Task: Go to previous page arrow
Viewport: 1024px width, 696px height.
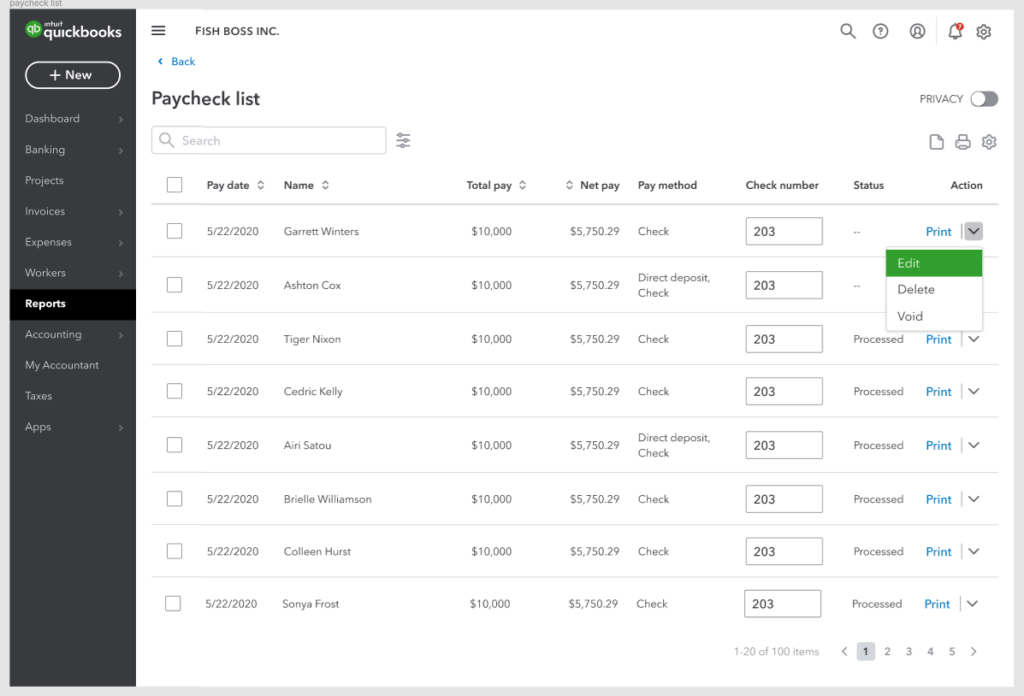Action: coord(844,651)
